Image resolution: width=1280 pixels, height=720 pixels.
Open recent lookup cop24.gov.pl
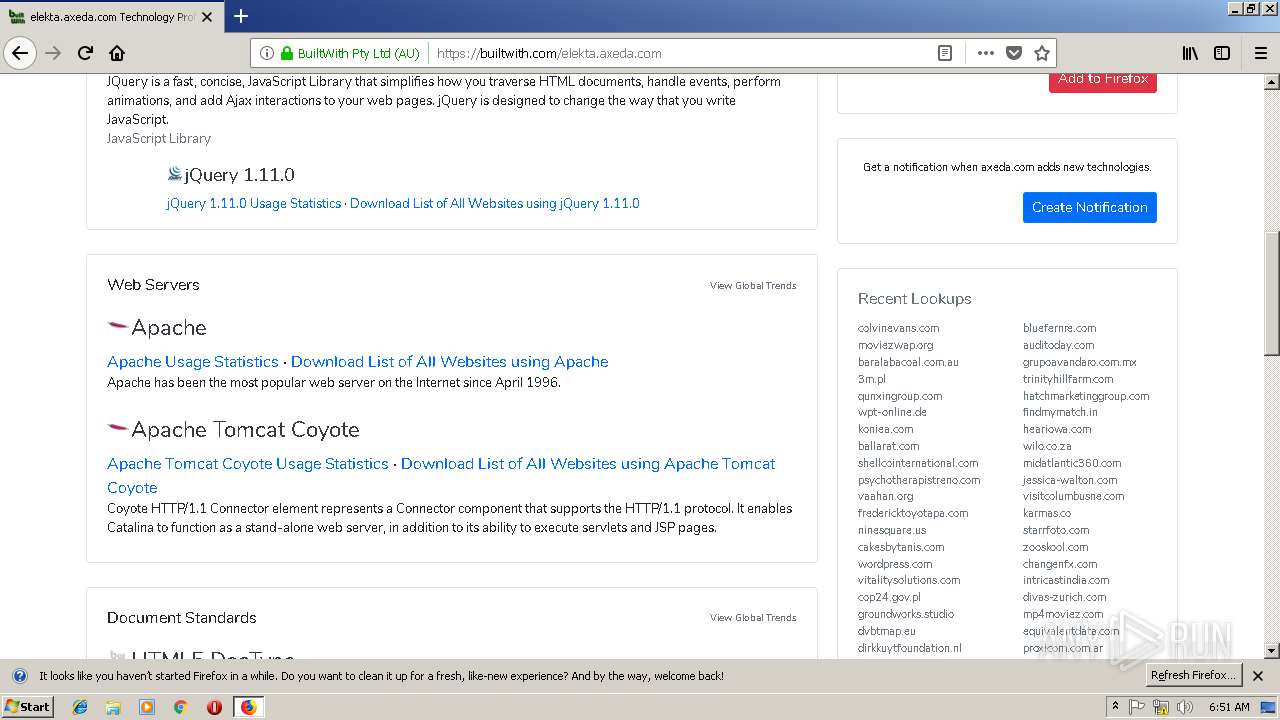[x=888, y=597]
